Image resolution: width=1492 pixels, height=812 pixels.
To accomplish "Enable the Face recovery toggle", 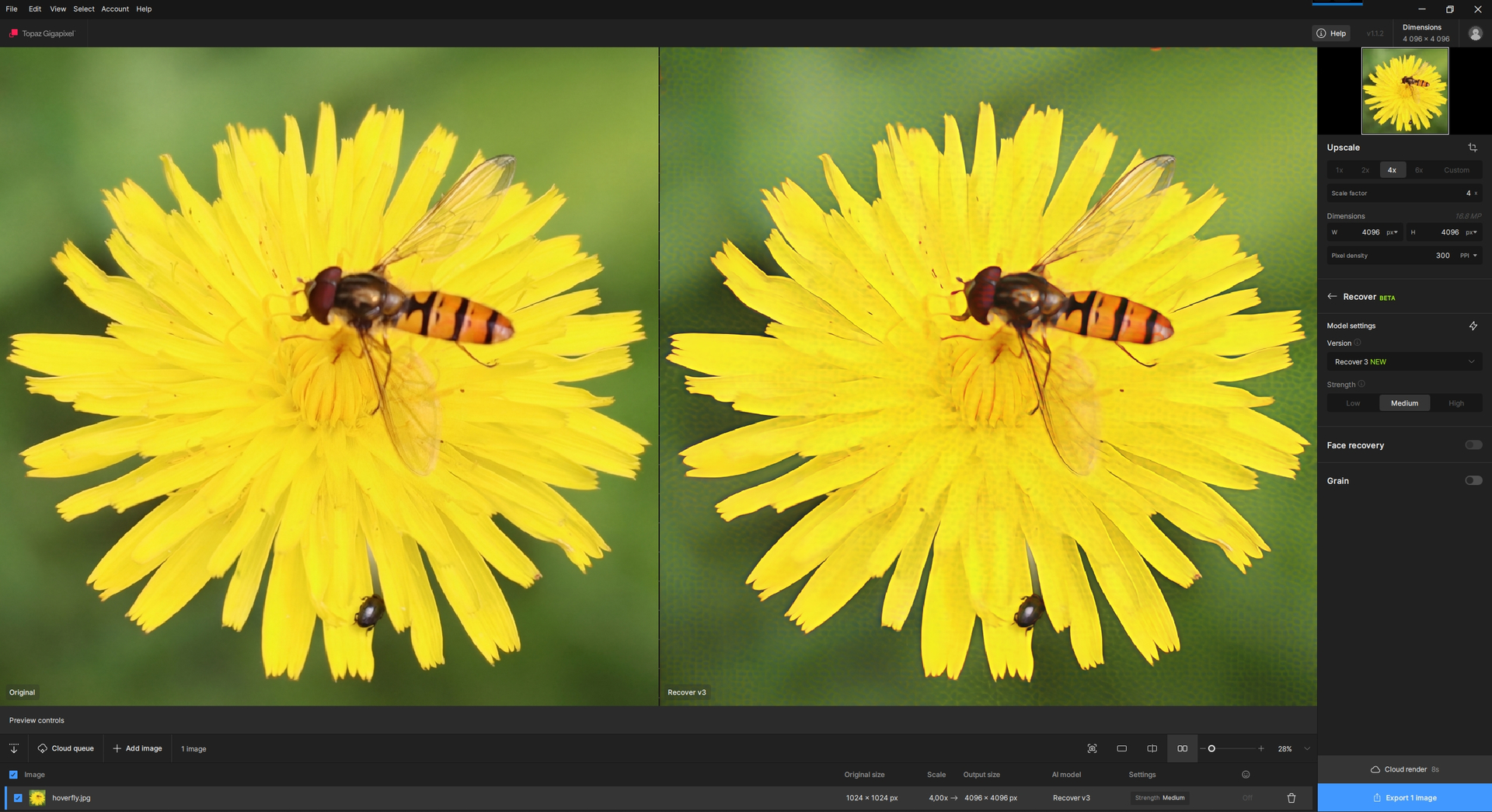I will pyautogui.click(x=1473, y=445).
